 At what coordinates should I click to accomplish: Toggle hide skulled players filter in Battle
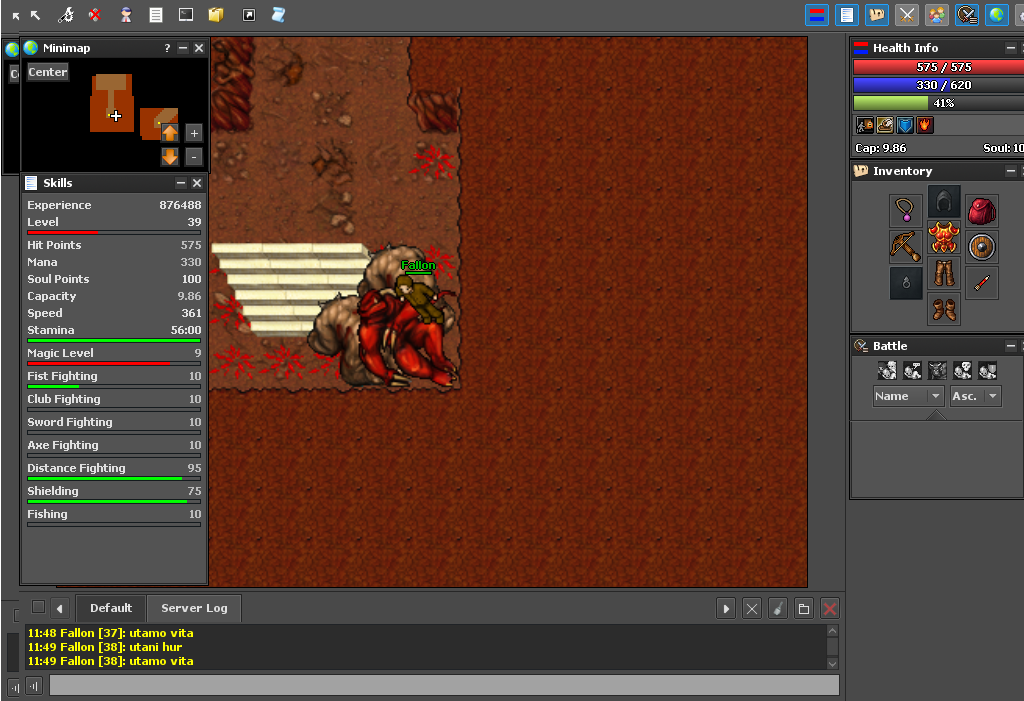click(963, 370)
